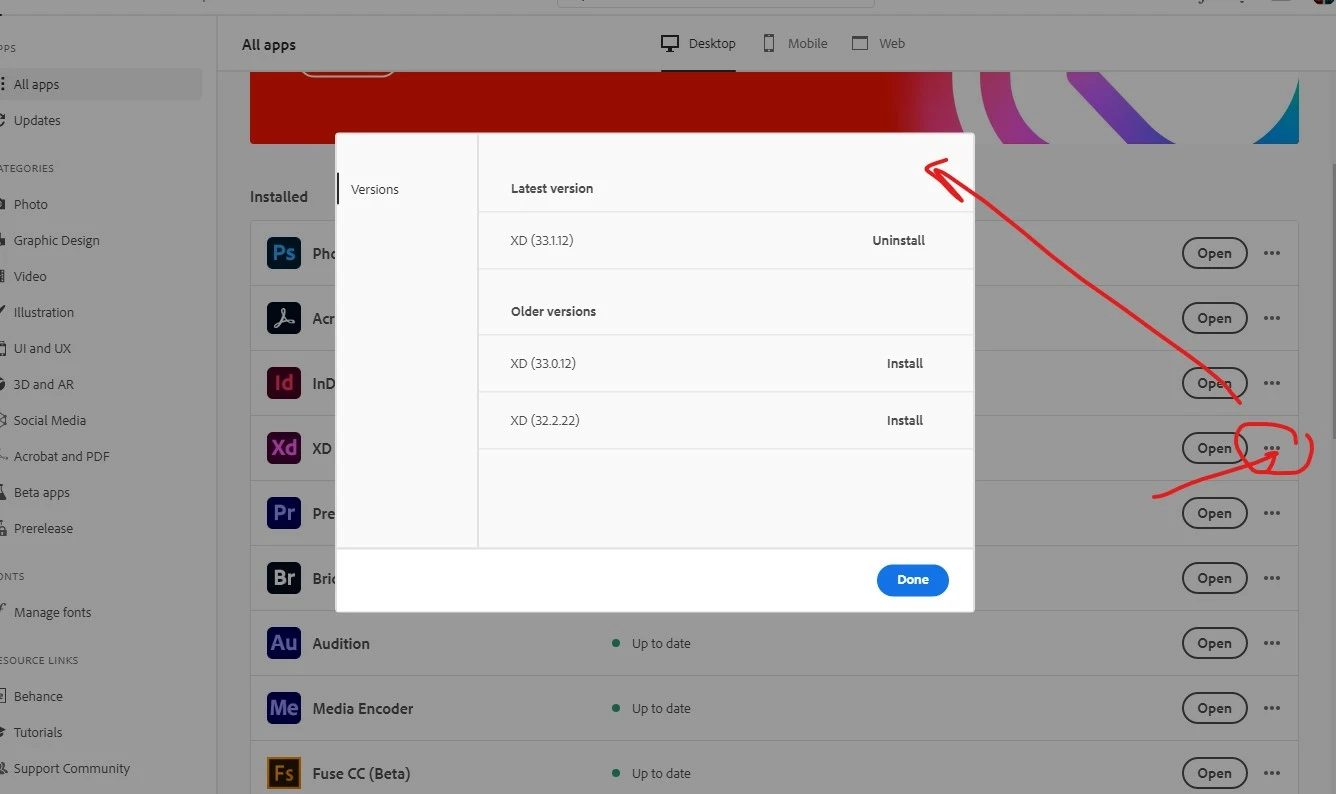Open more options for Acrobat row
Image resolution: width=1336 pixels, height=794 pixels.
(x=1272, y=318)
